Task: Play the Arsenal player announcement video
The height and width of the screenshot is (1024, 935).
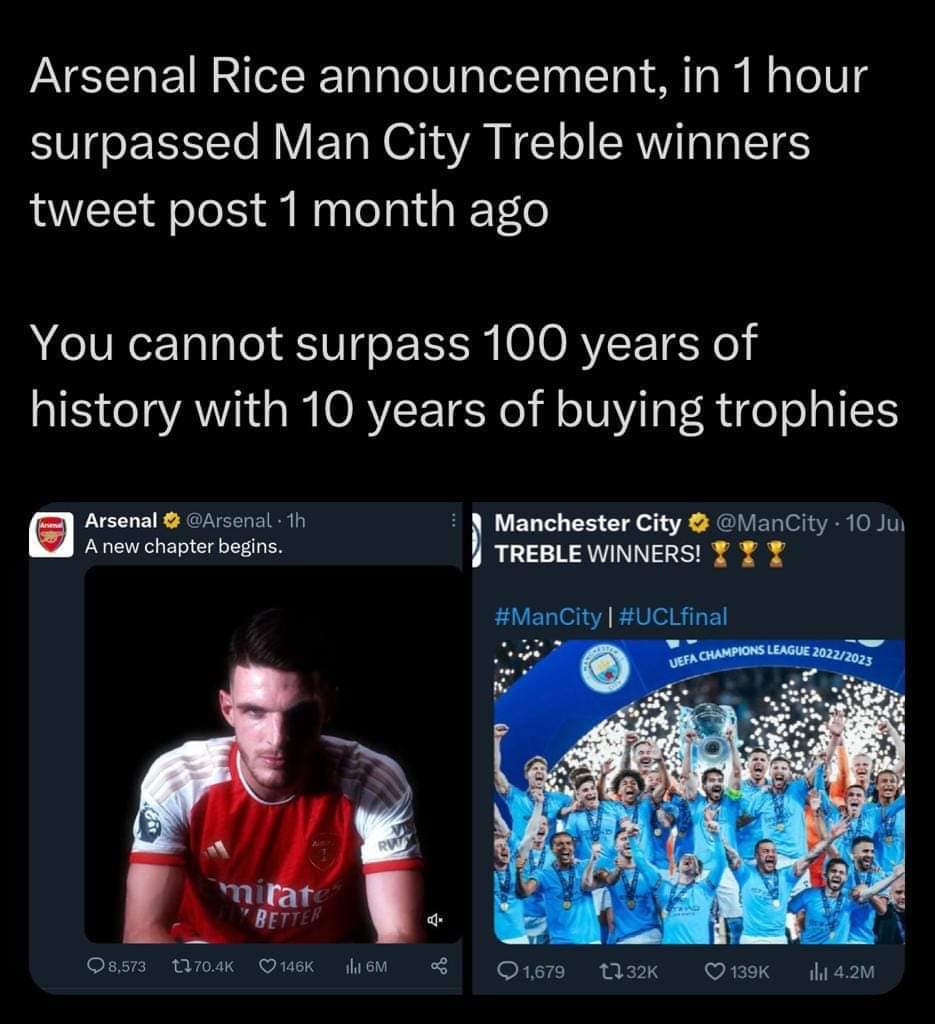Action: [272, 755]
